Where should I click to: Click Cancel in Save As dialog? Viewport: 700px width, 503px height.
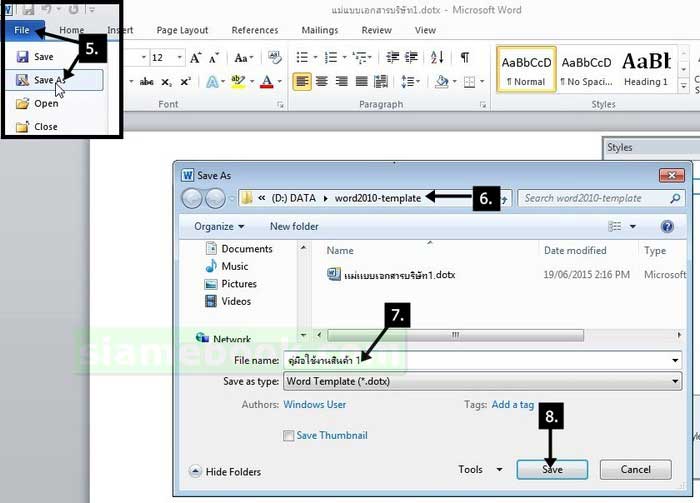pyautogui.click(x=636, y=470)
